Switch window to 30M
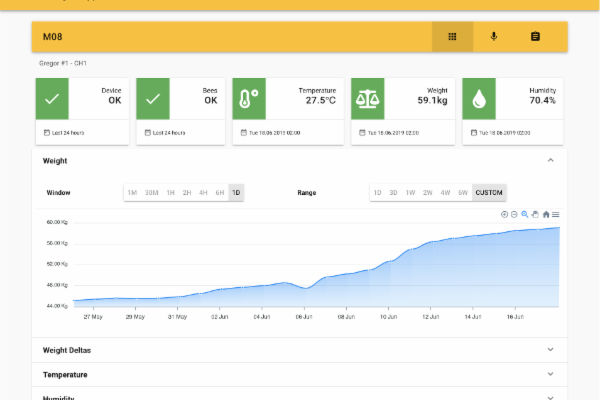Screen dimensions: 600x400 tap(151, 192)
